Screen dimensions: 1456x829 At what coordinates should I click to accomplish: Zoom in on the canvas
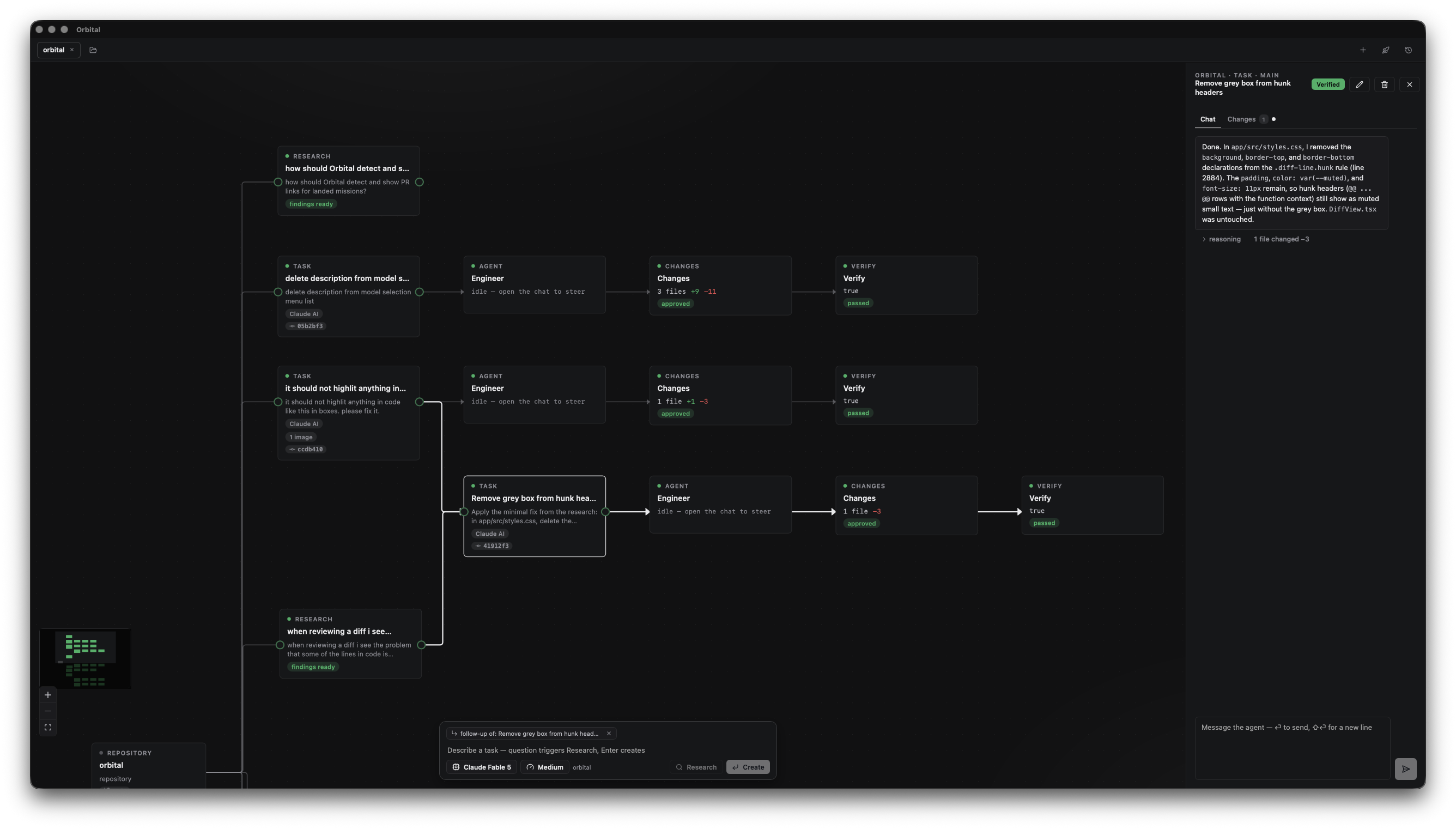[48, 694]
